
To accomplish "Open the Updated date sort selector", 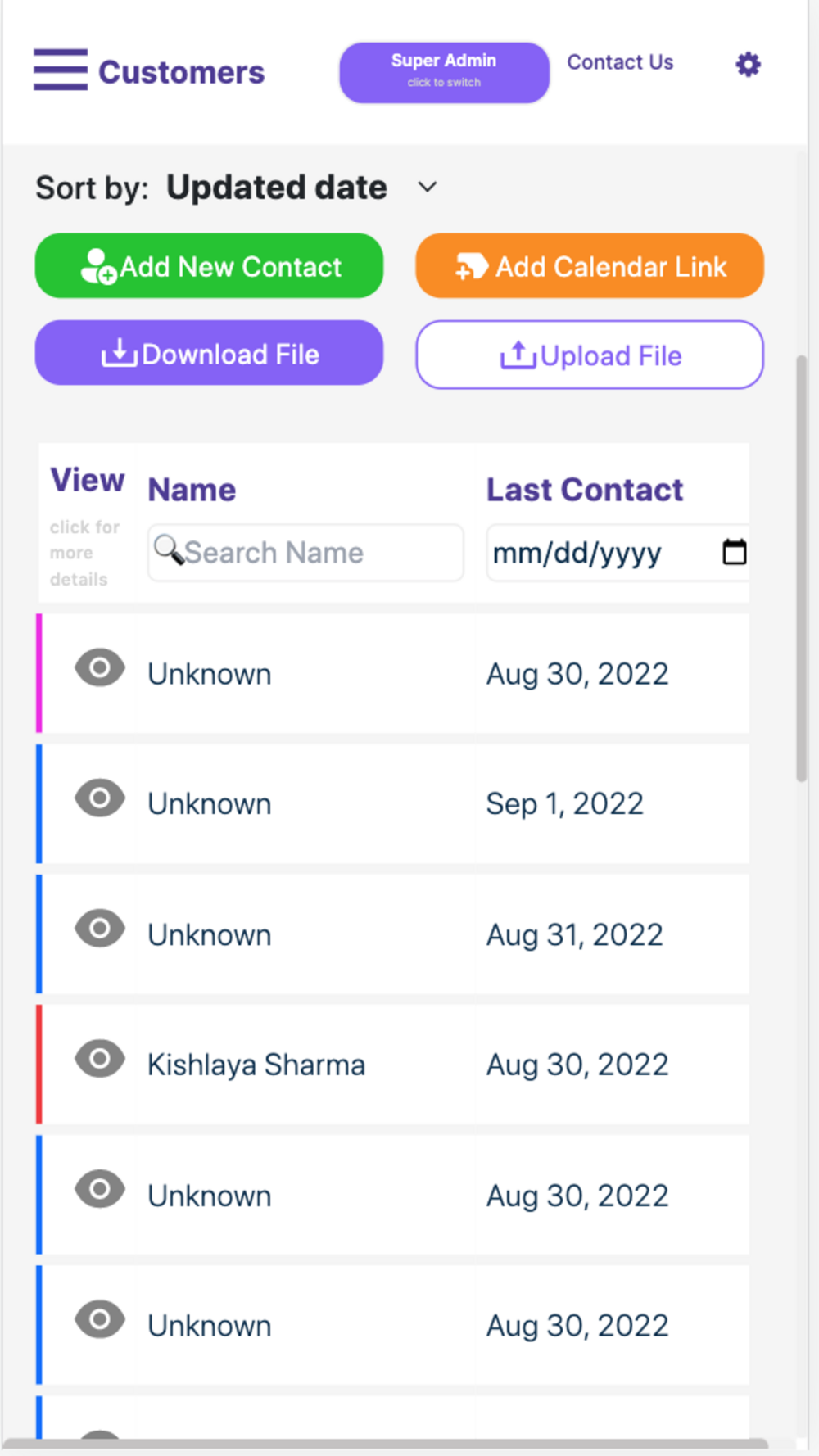I will pos(277,188).
